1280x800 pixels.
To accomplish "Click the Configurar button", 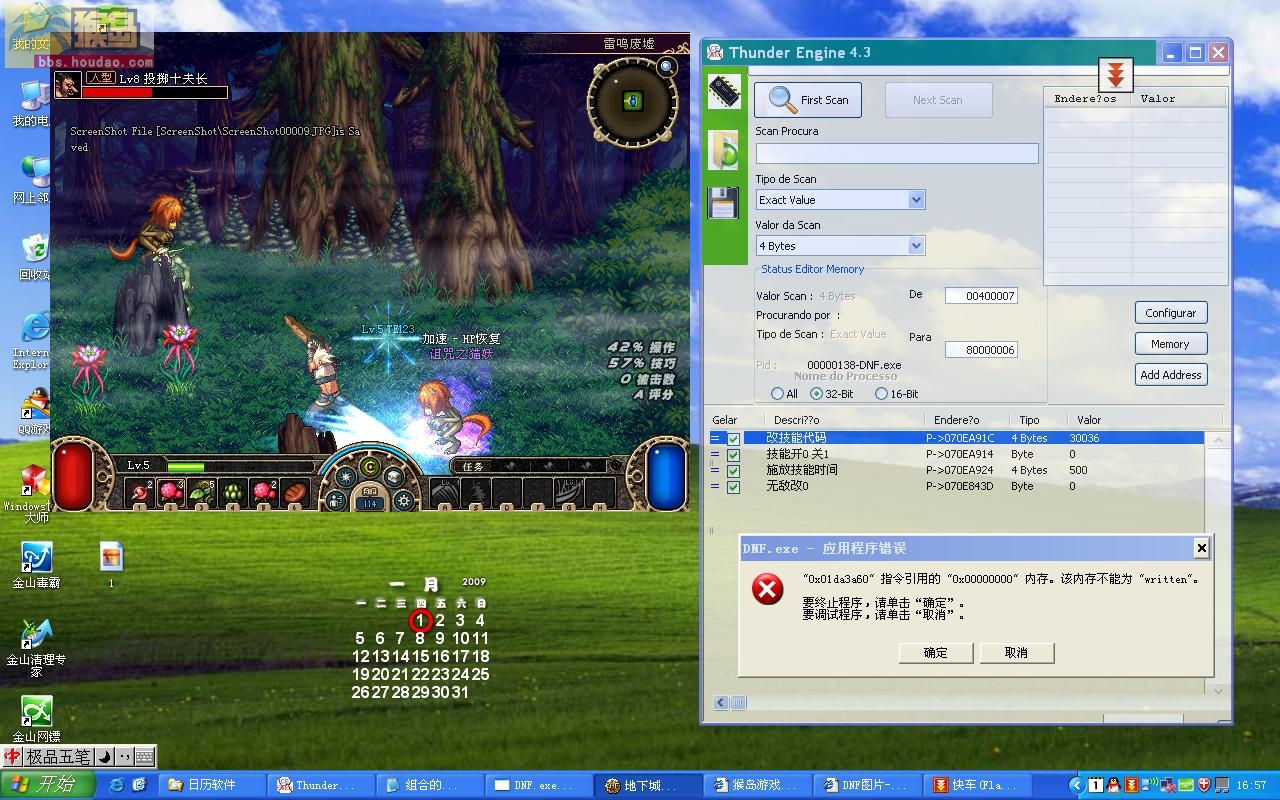I will tap(1171, 313).
